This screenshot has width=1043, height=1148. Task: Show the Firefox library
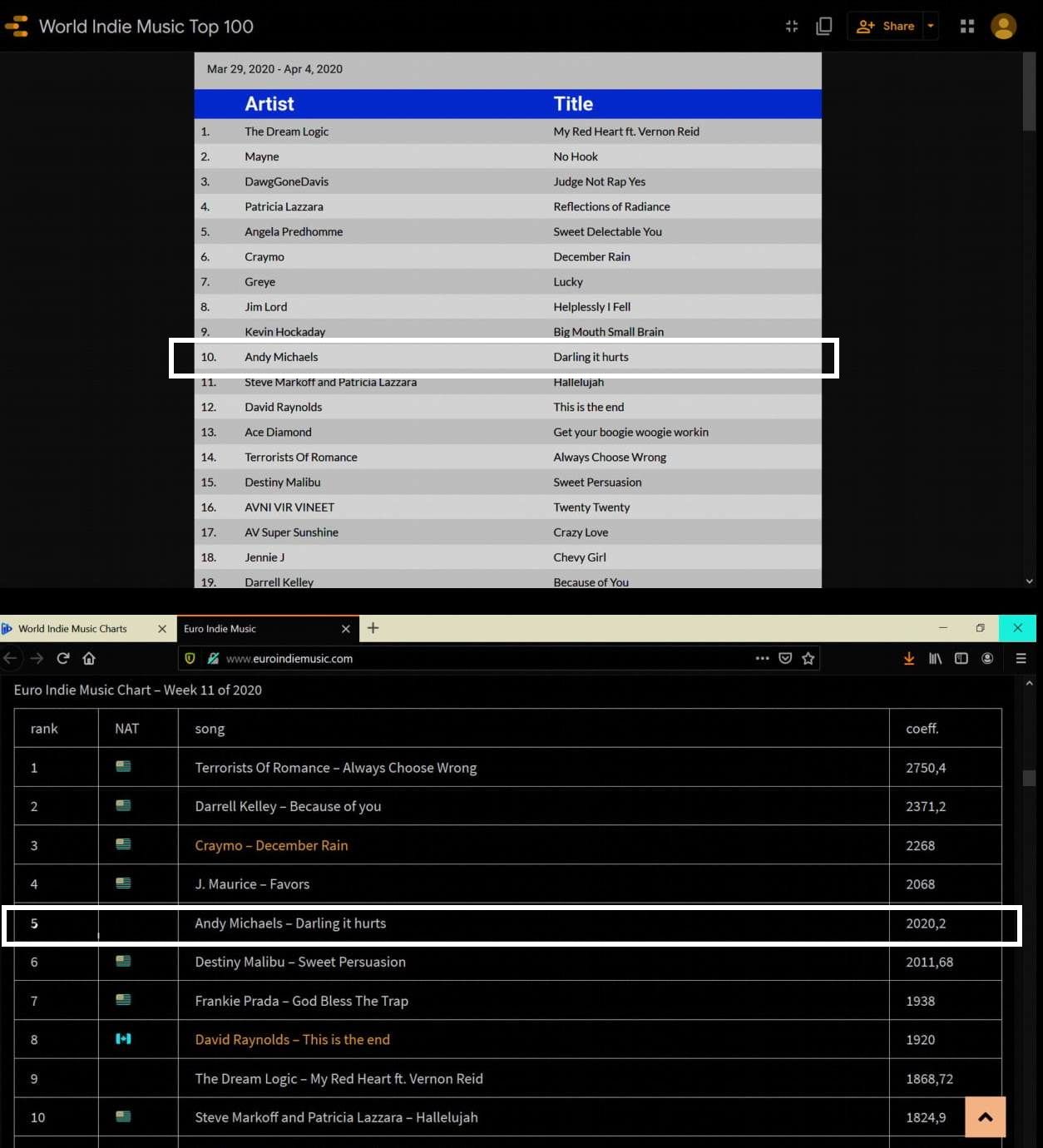click(935, 658)
